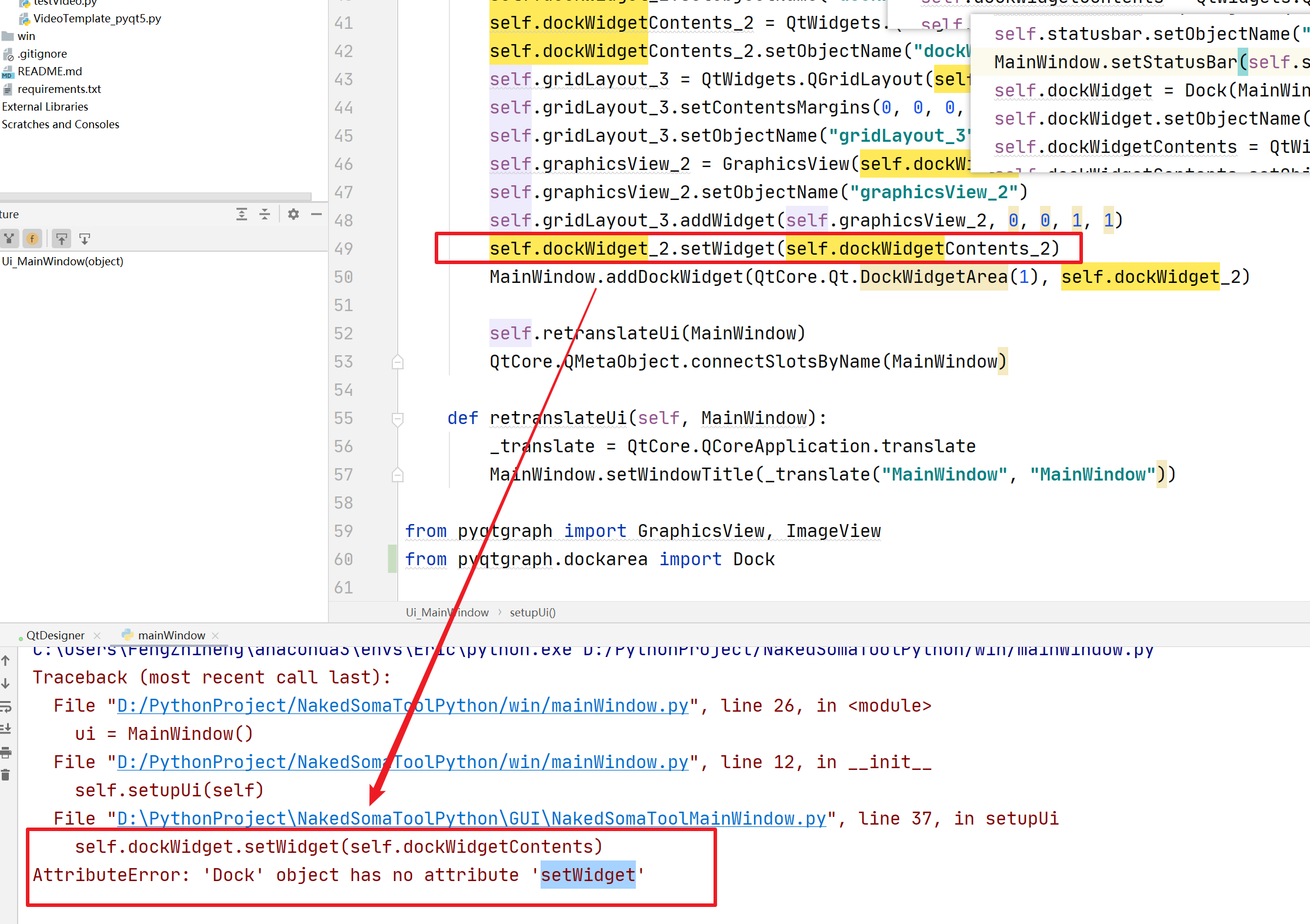This screenshot has height=924, width=1310.
Task: Open Structure panel gear settings
Action: coord(294,214)
